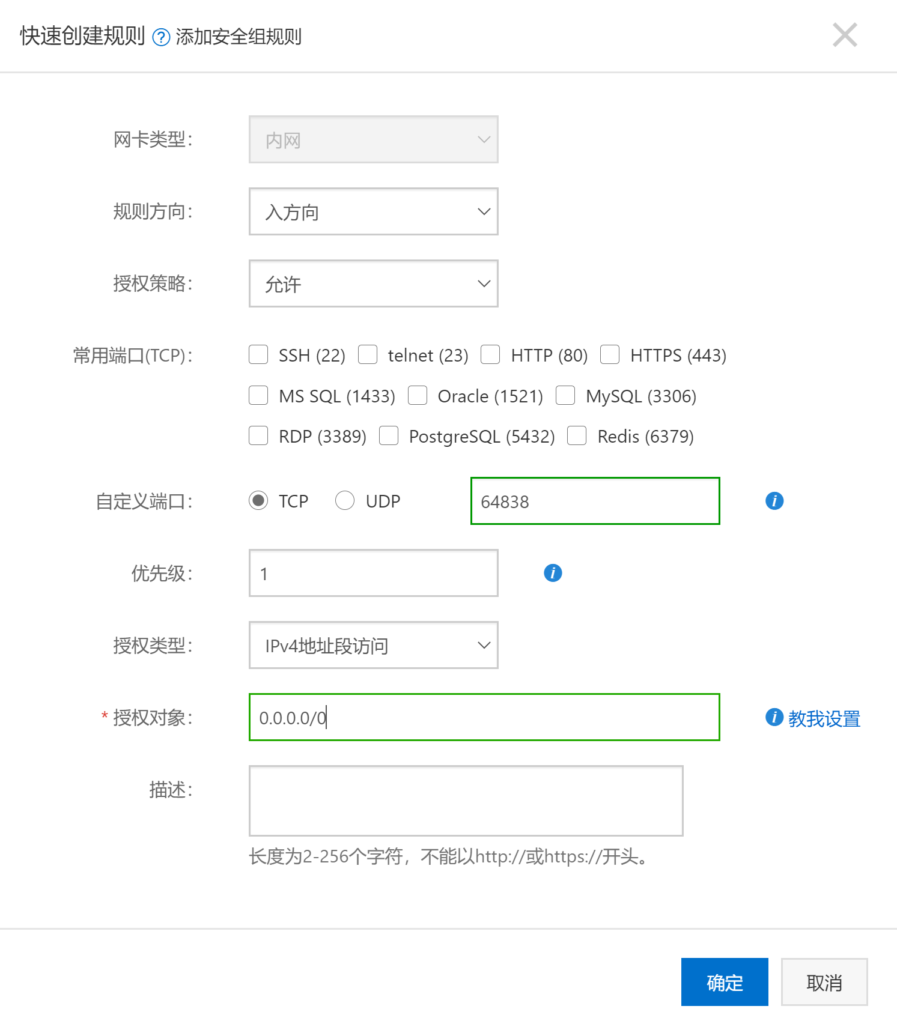Tick the MySQL (3306) checkbox
This screenshot has height=1024, width=897.
click(x=565, y=395)
